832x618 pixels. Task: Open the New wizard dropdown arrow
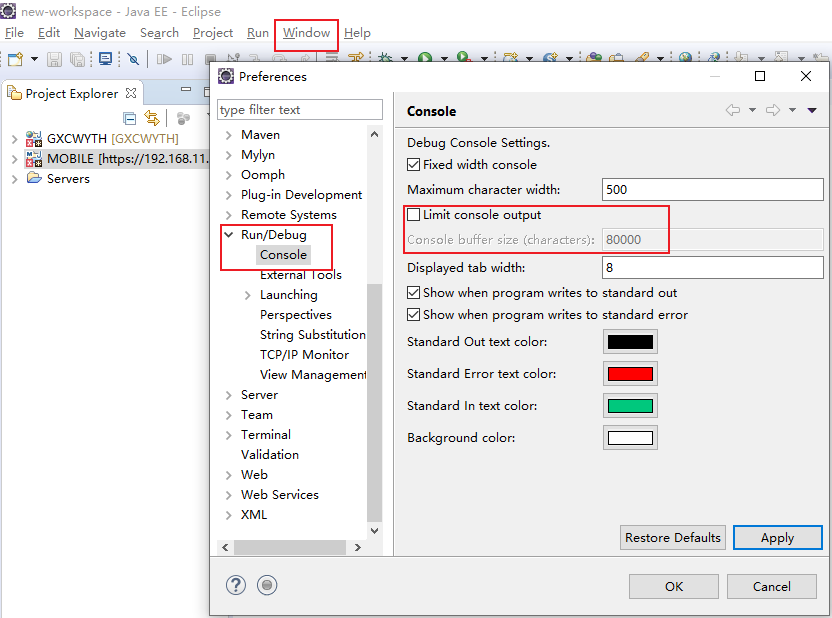click(x=34, y=59)
